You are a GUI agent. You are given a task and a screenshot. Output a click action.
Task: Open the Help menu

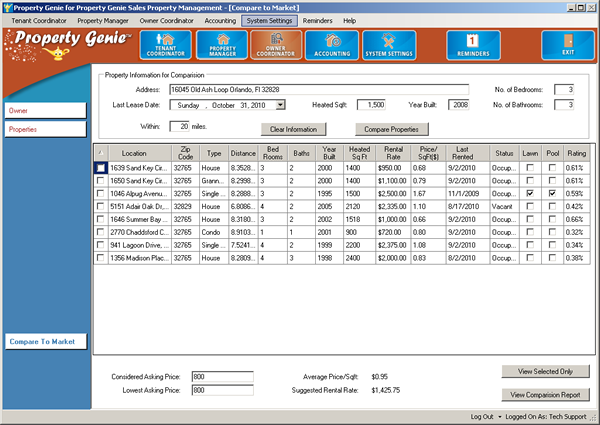[x=349, y=21]
